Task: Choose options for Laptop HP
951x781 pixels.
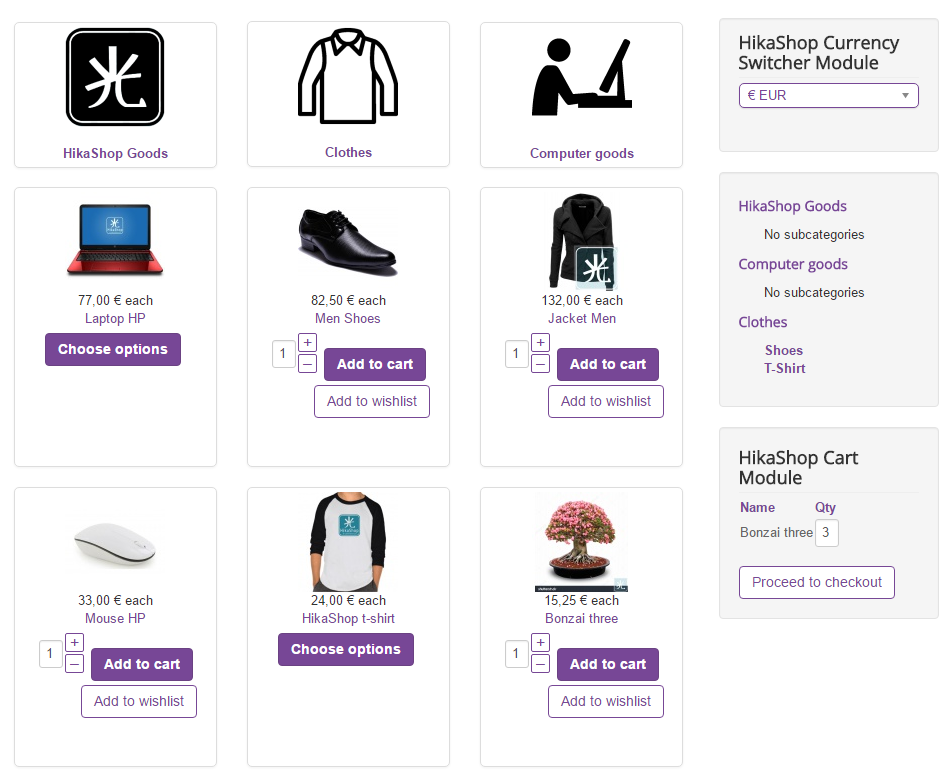Action: tap(113, 349)
